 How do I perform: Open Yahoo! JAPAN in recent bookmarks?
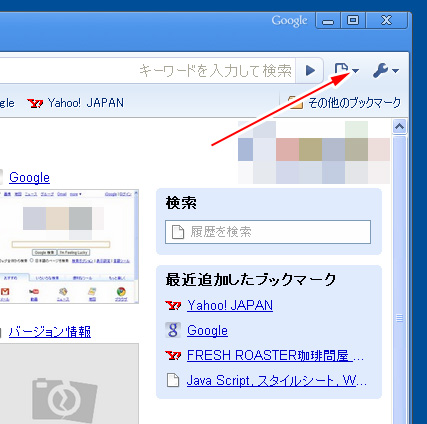point(230,305)
